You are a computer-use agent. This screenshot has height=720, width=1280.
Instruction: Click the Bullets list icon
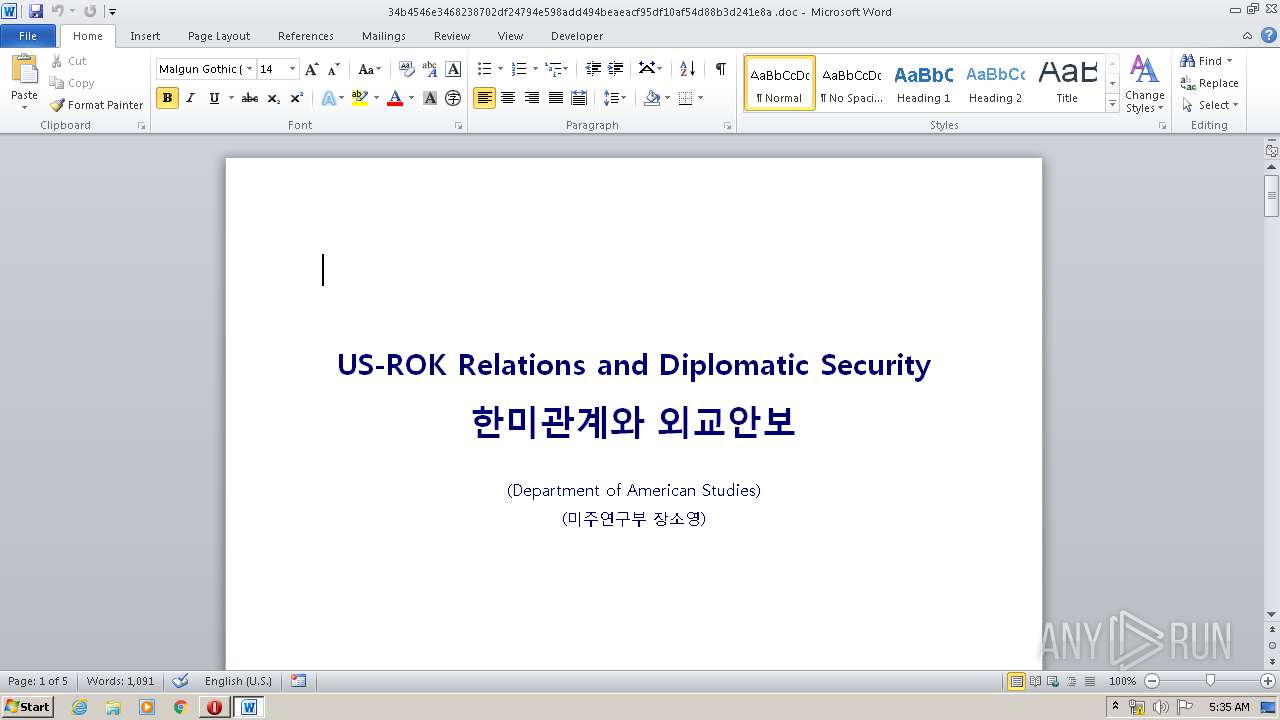pyautogui.click(x=484, y=69)
